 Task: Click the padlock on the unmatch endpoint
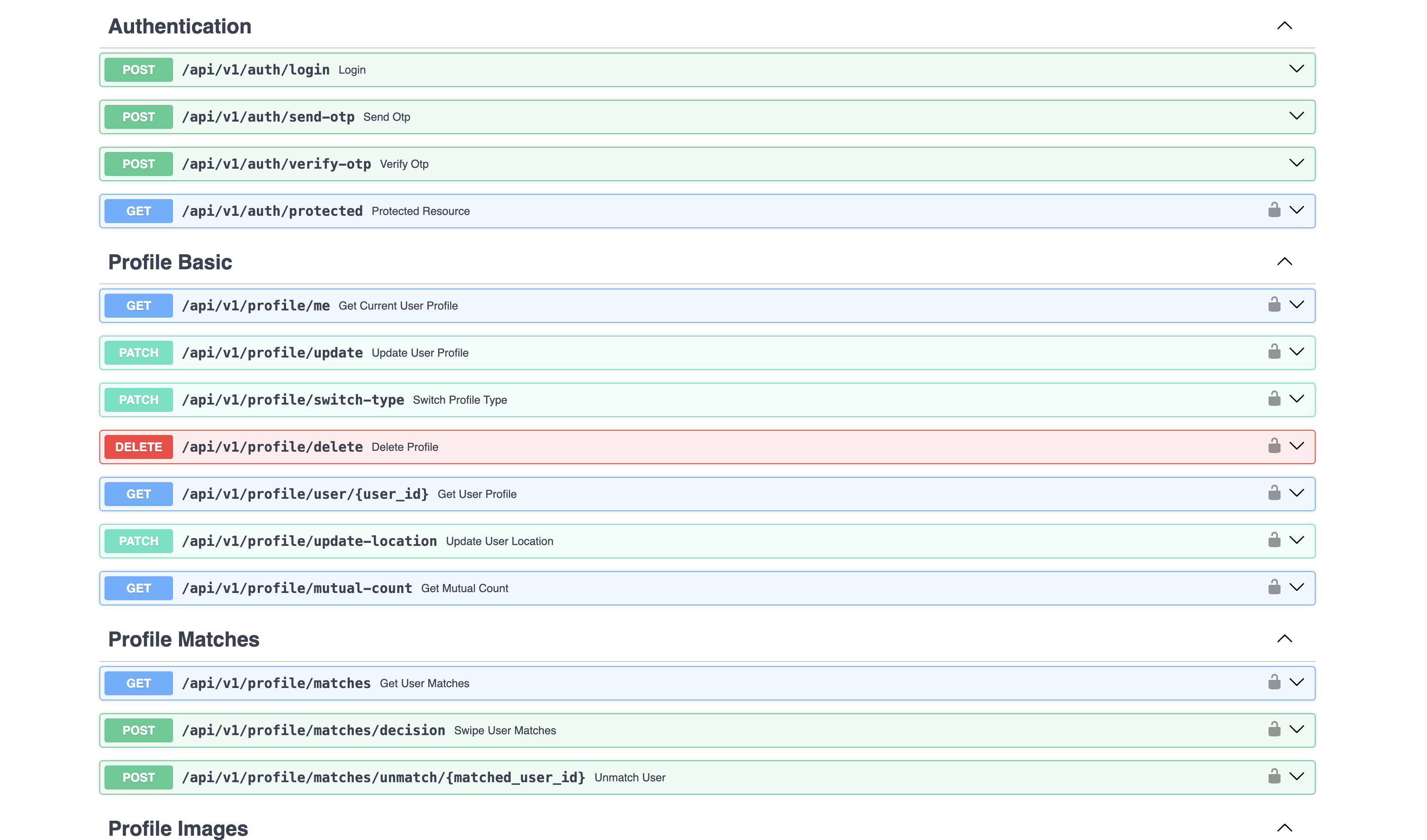tap(1274, 777)
